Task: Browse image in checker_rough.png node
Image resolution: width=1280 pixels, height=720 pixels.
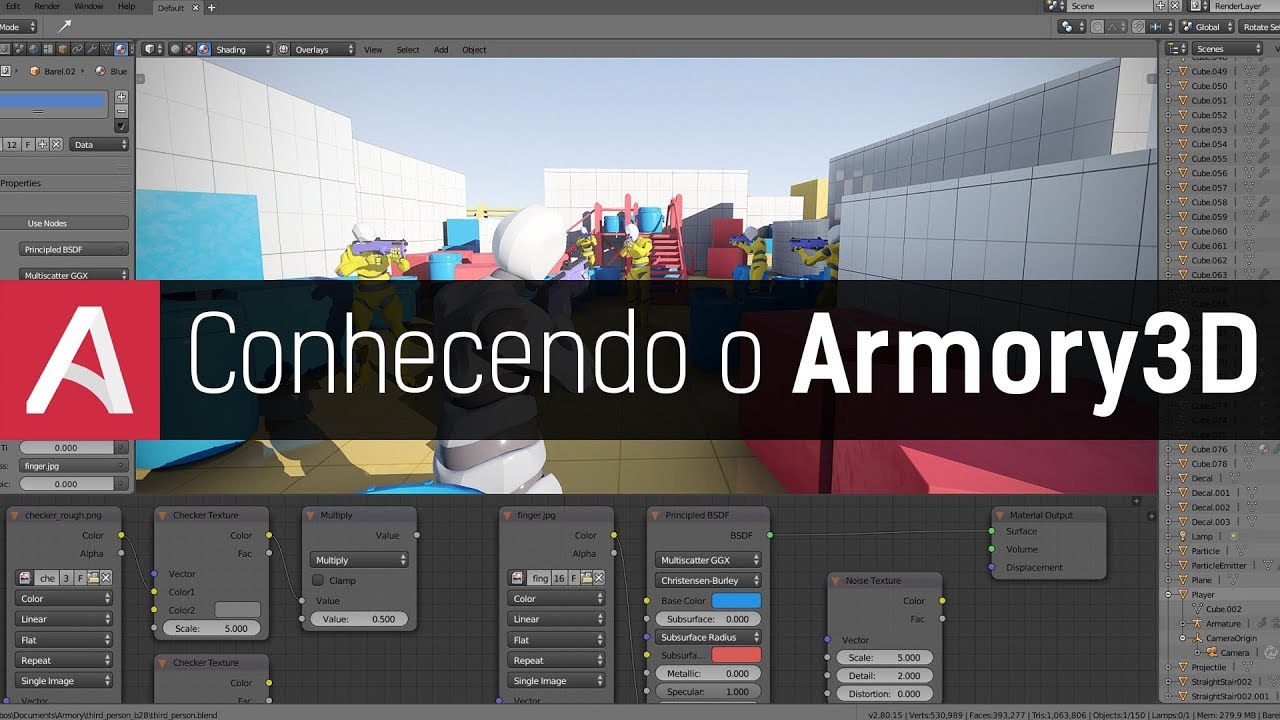Action: click(x=24, y=578)
